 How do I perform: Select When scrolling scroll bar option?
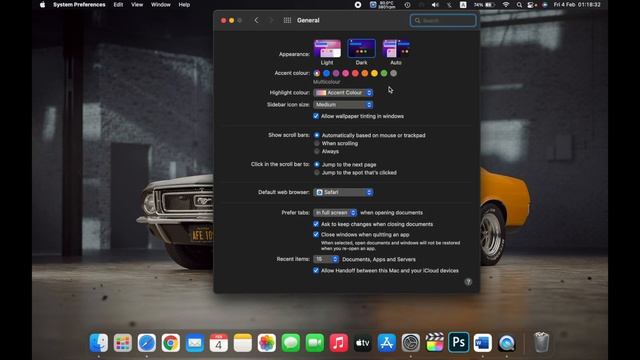pos(317,143)
